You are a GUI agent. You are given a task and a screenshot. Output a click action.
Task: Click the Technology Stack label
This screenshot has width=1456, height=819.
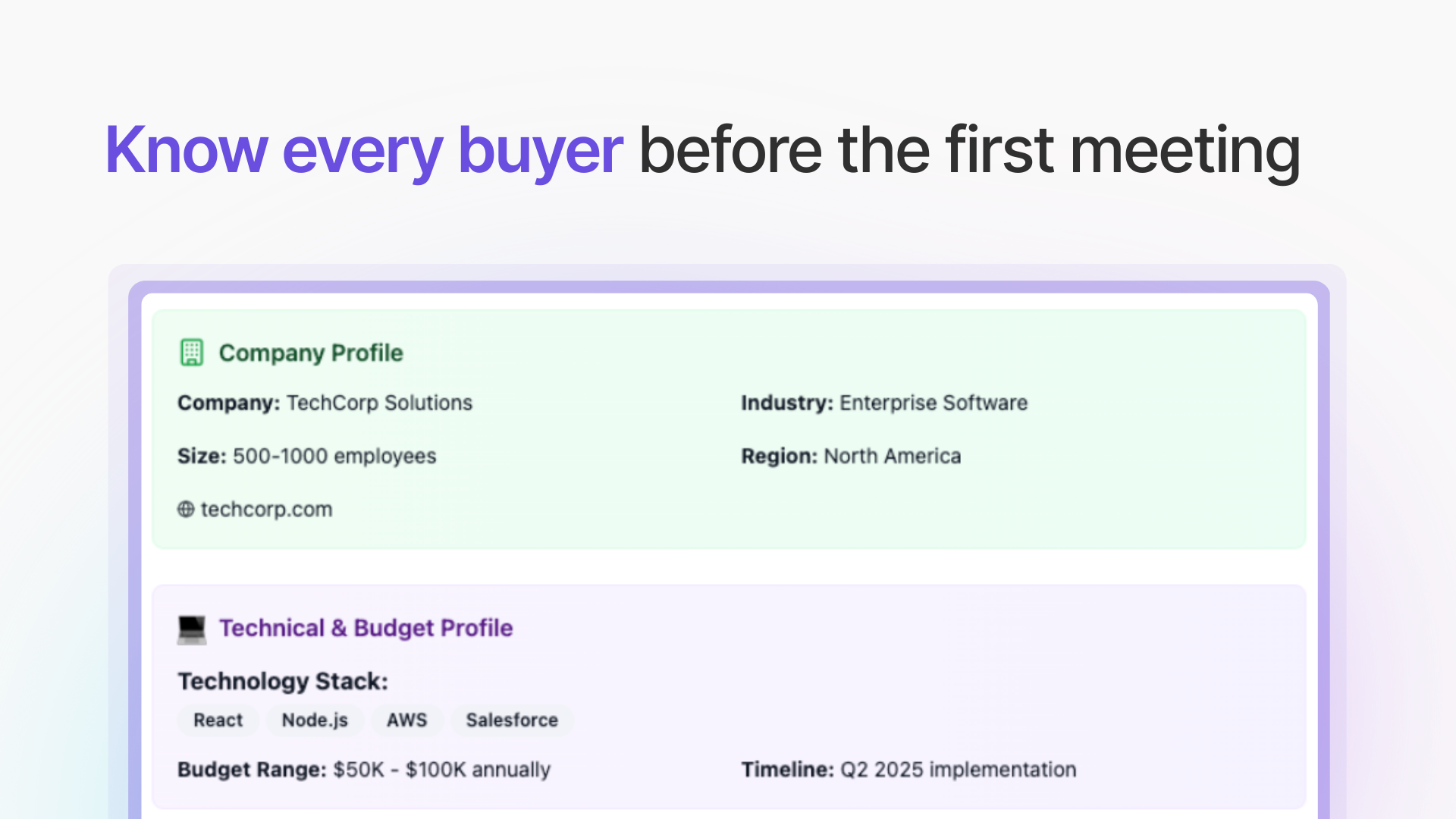[283, 681]
